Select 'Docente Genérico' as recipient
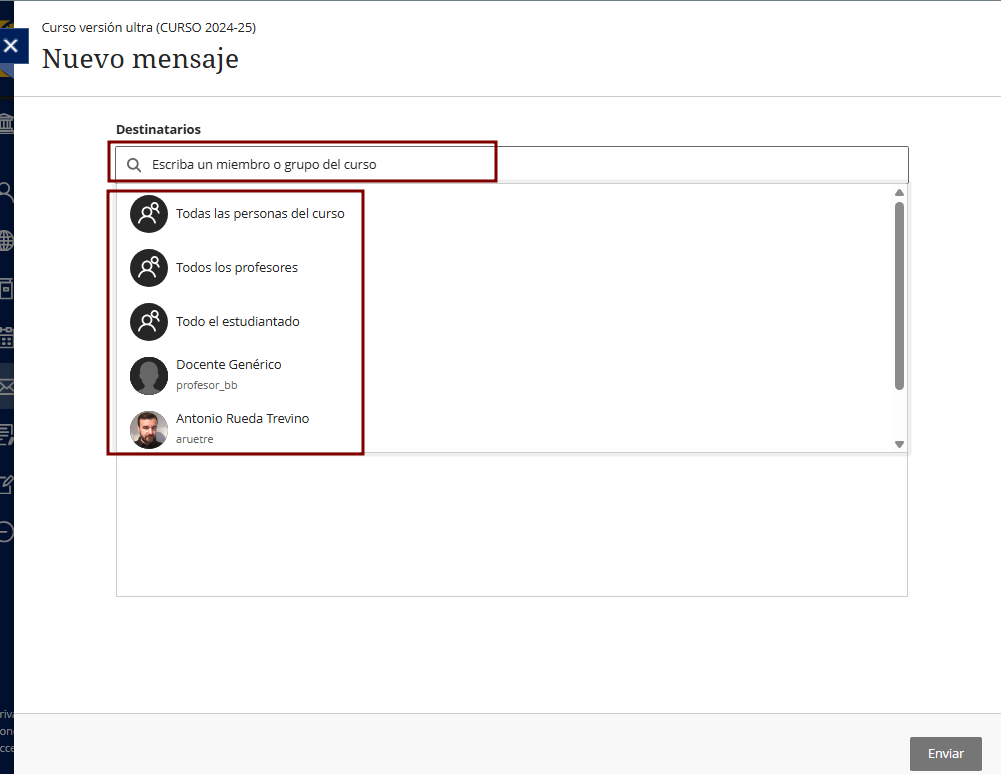Screen dimensions: 1001x774 click(229, 365)
